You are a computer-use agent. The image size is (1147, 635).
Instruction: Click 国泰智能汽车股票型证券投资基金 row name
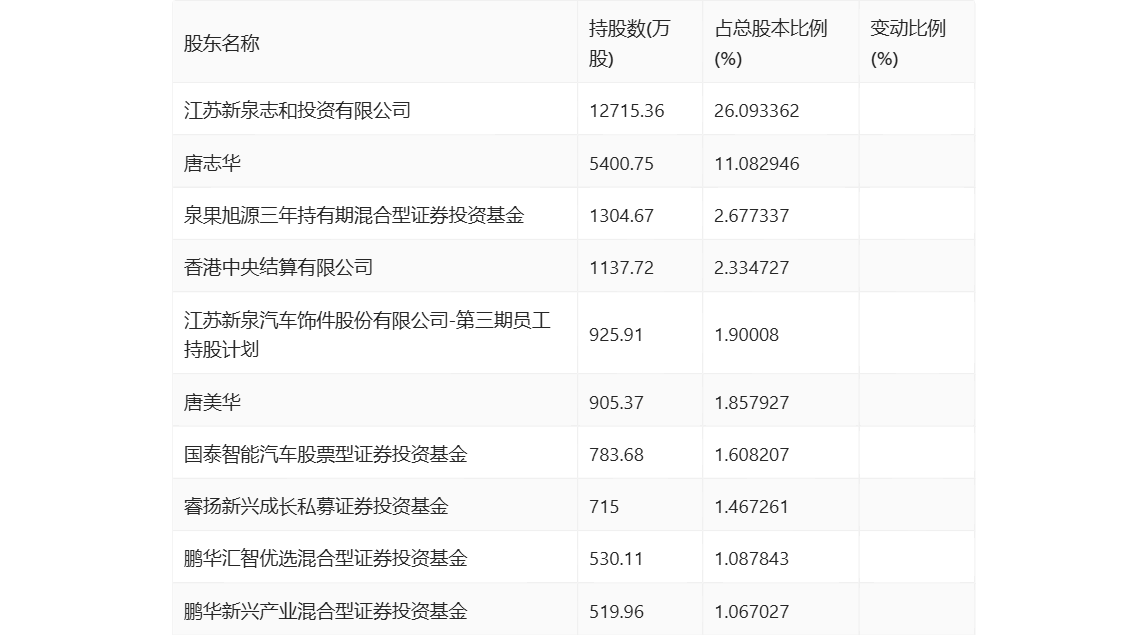326,454
